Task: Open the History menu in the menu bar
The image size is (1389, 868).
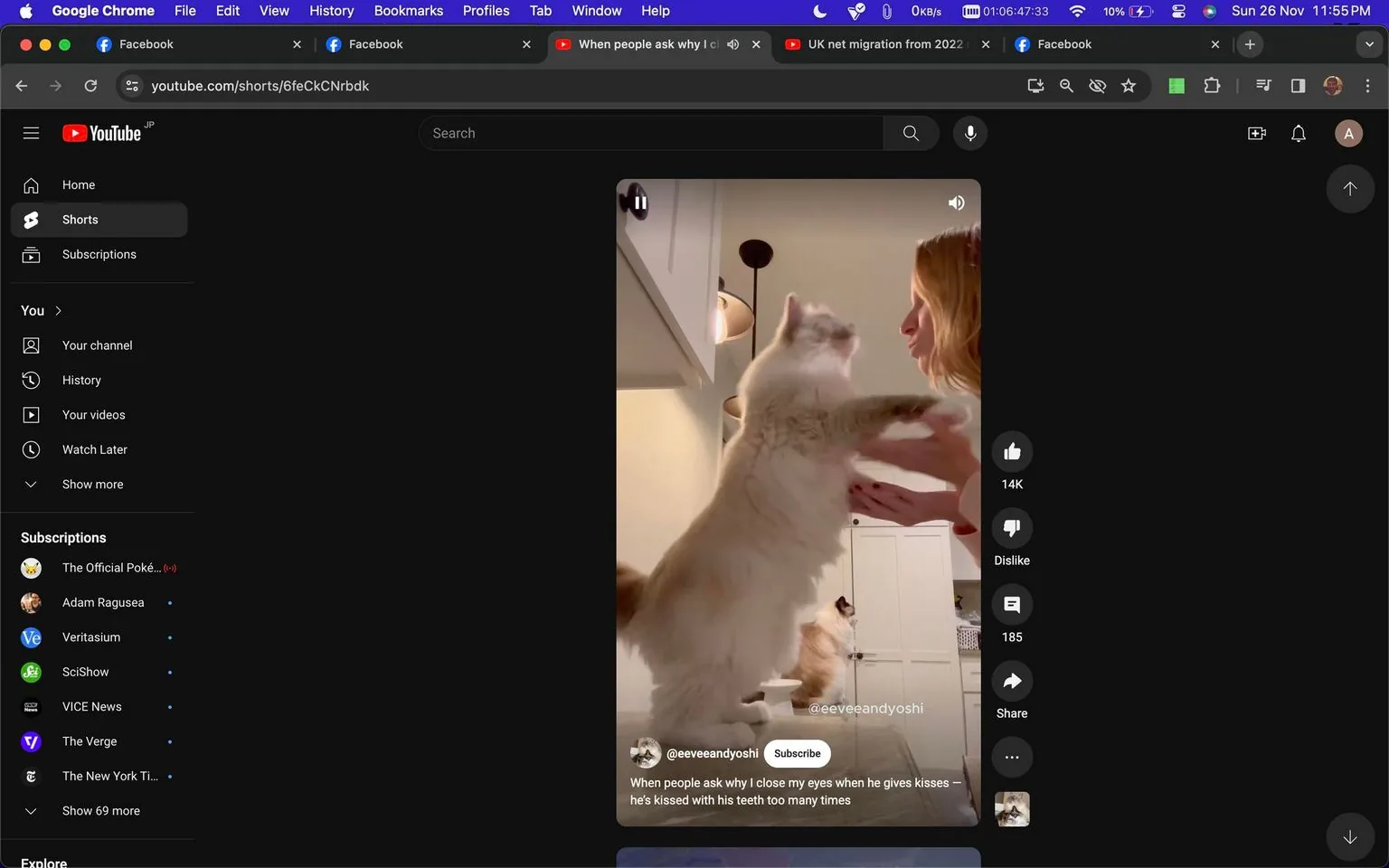Action: pyautogui.click(x=331, y=11)
